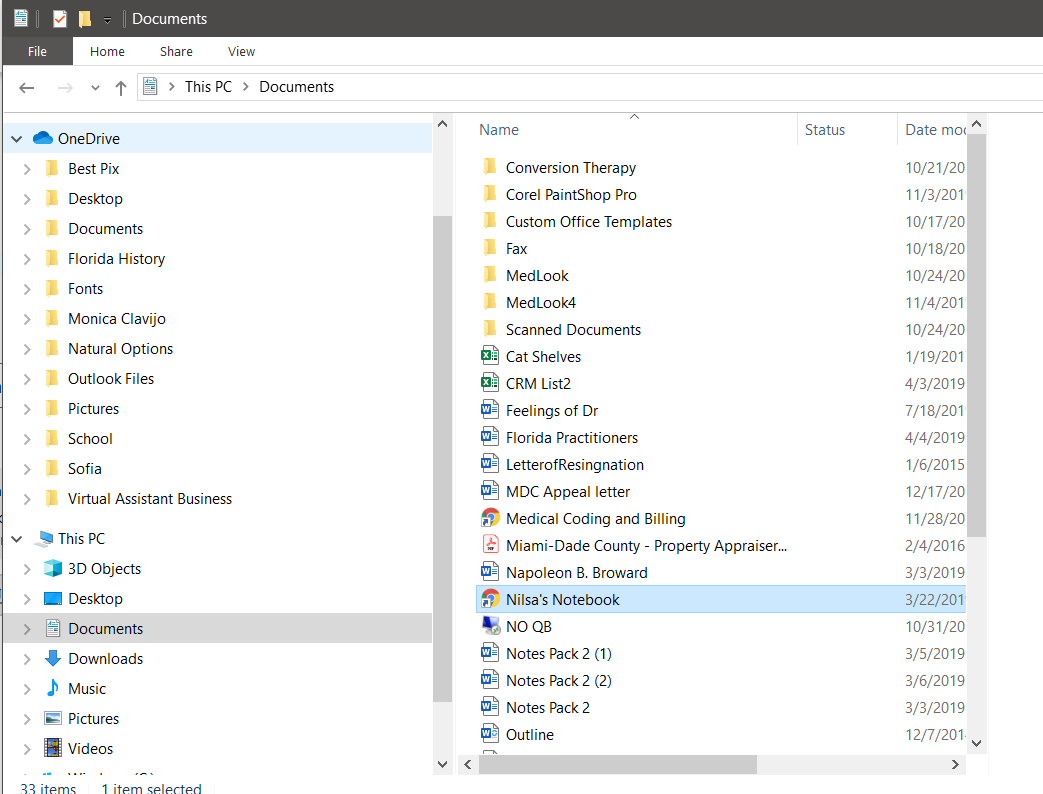
Task: Click the Desktop icon under This PC
Action: coord(53,598)
